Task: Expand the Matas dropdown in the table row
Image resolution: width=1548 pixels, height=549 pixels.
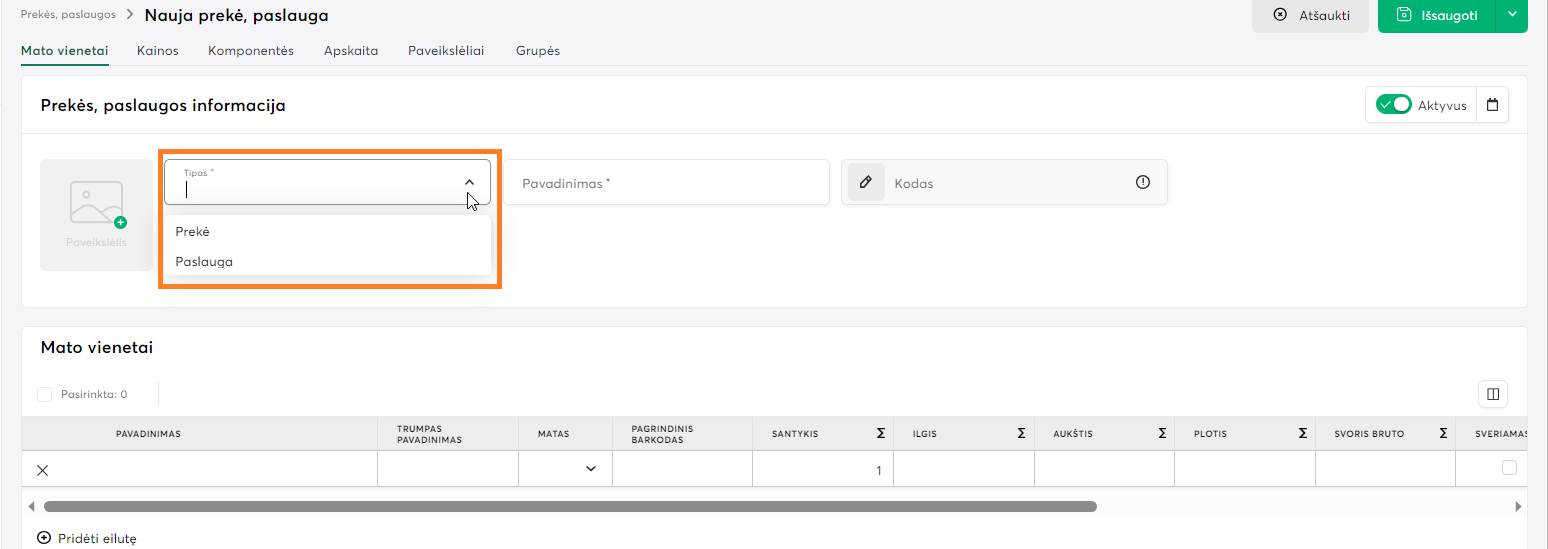Action: pyautogui.click(x=590, y=468)
